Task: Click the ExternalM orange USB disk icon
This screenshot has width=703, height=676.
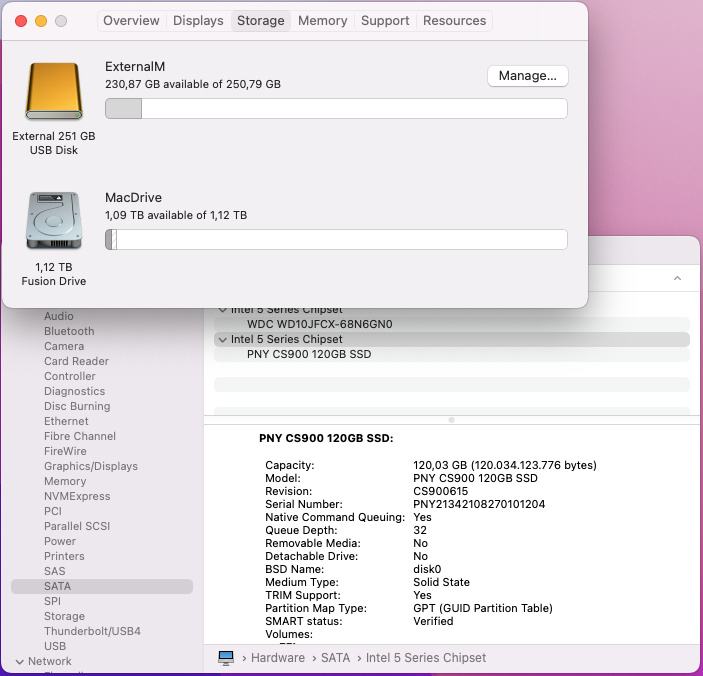Action: pos(53,92)
